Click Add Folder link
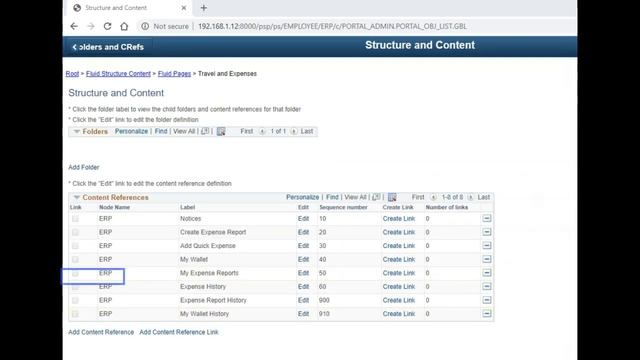Image resolution: width=640 pixels, height=360 pixels. [x=84, y=167]
